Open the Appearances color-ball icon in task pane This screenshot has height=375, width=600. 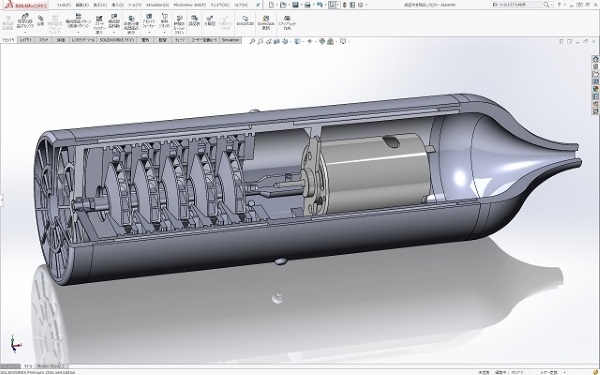click(595, 89)
